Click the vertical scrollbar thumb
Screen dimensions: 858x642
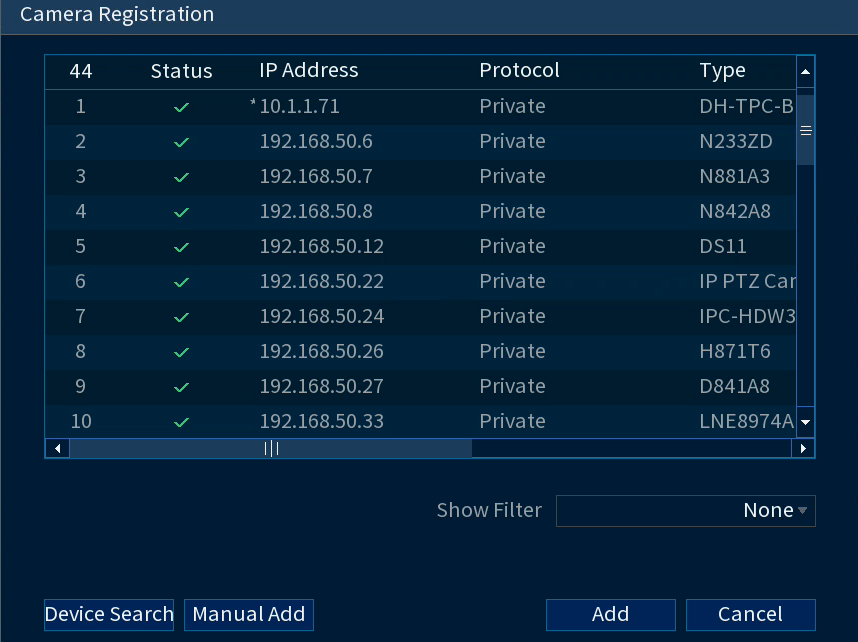click(805, 130)
